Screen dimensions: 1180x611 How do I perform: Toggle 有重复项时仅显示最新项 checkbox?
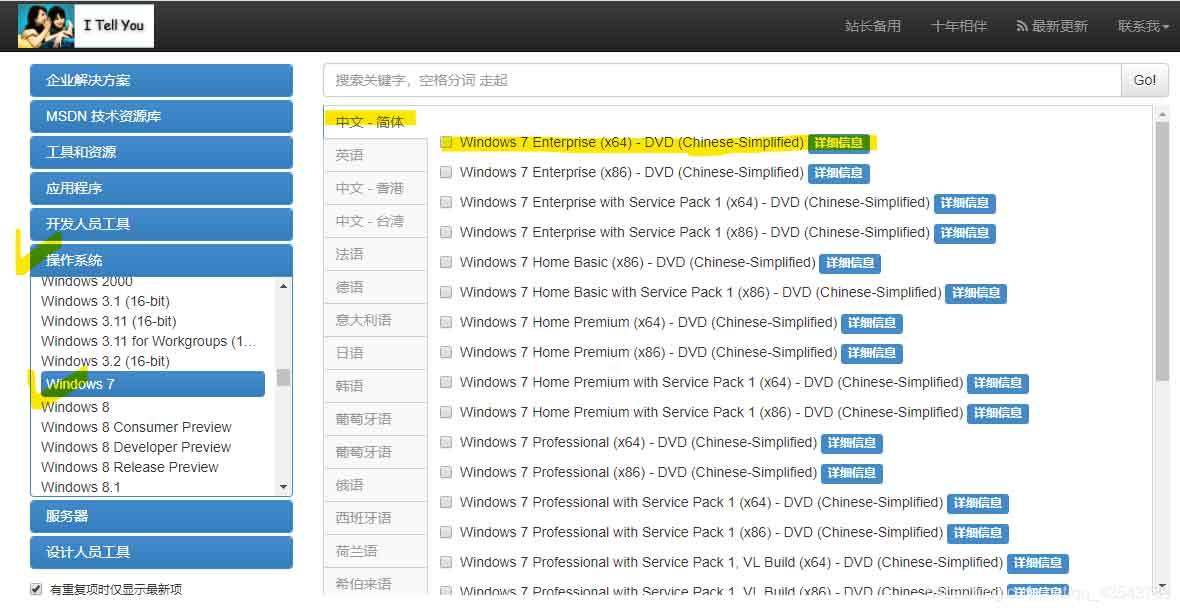(x=35, y=589)
